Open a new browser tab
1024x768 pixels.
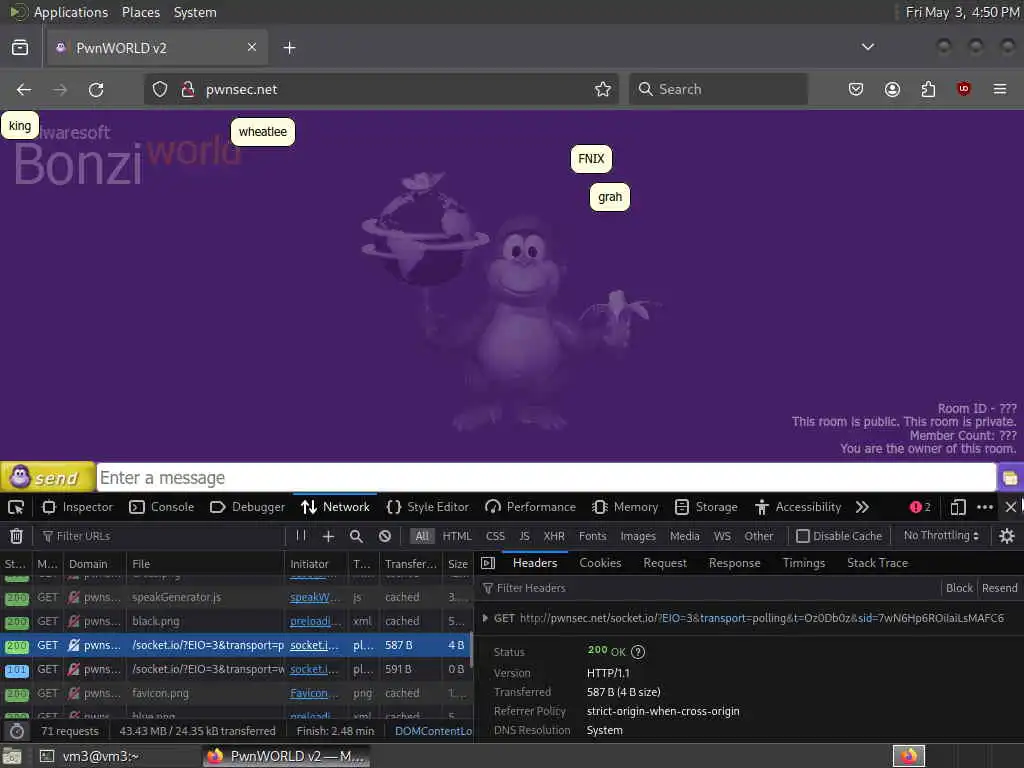click(x=289, y=48)
